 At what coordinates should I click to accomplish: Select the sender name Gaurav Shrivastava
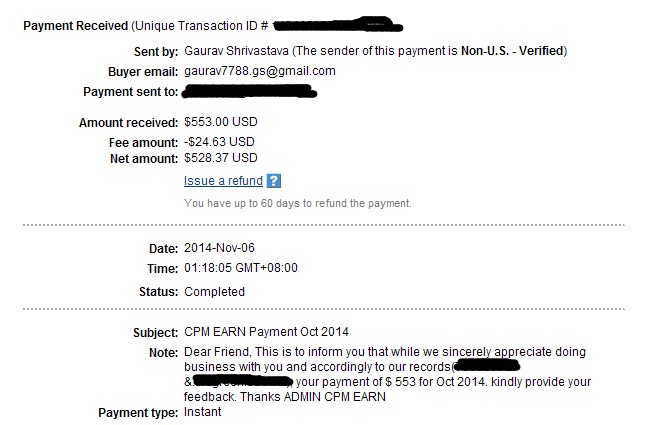(236, 51)
